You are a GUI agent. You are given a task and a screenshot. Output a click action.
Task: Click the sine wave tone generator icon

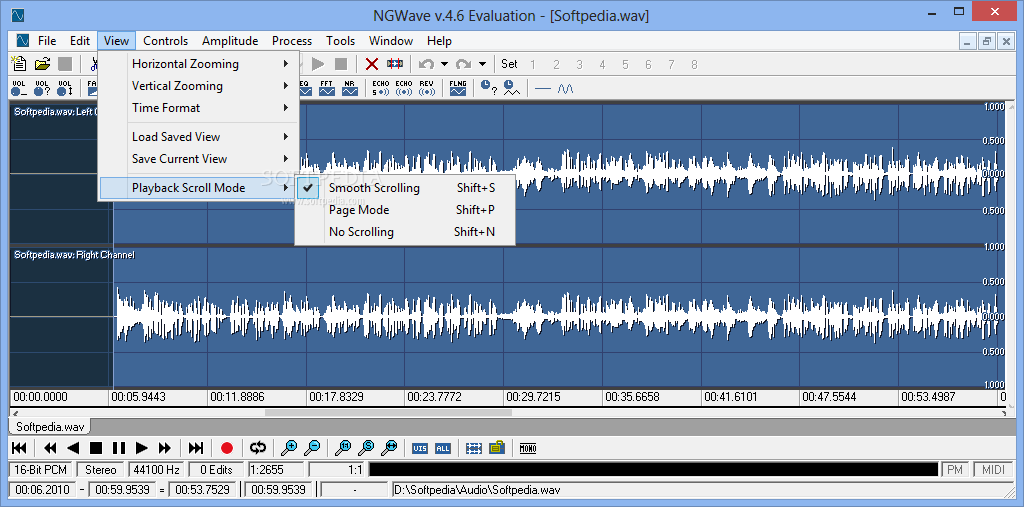[566, 88]
